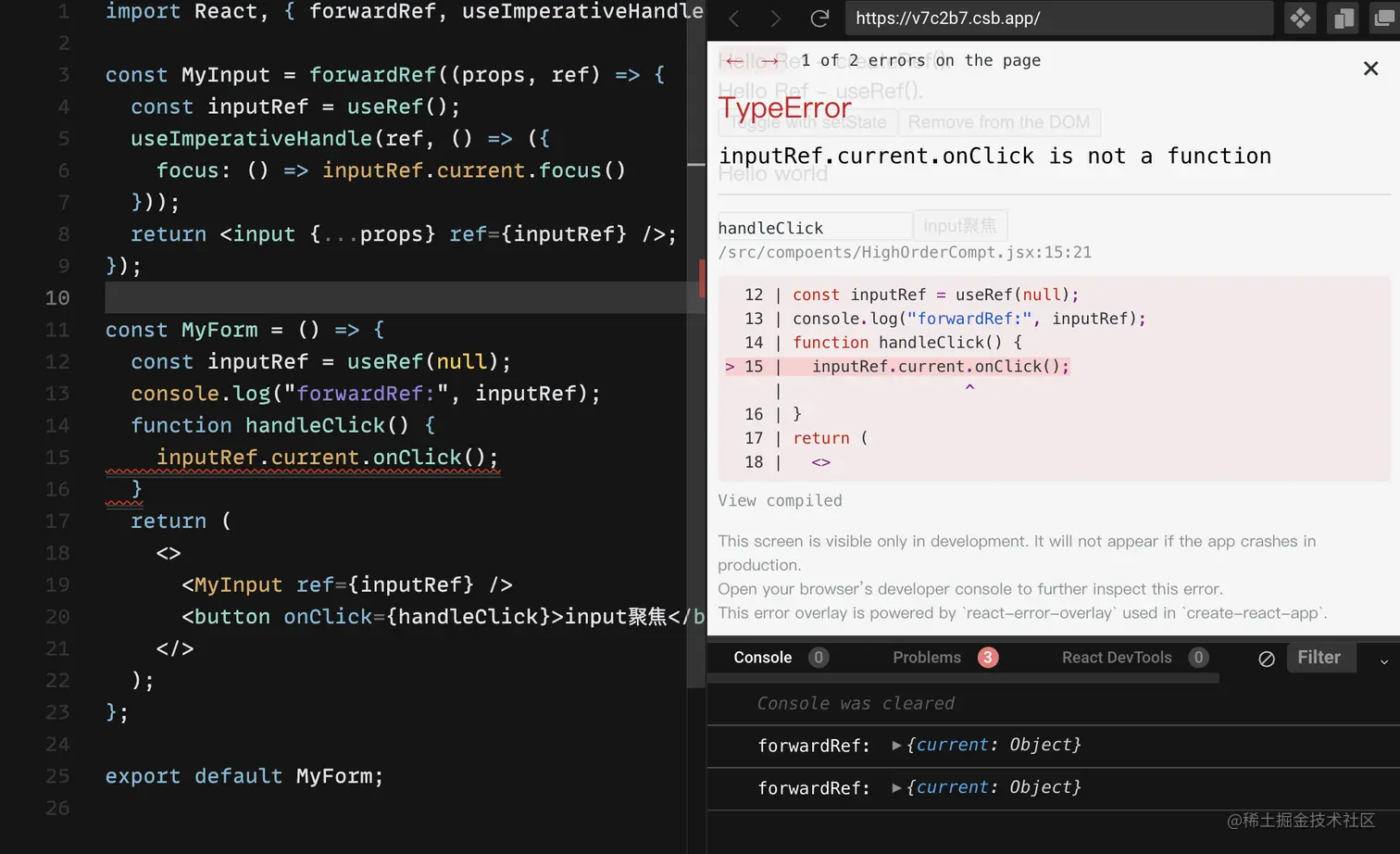Focus the console Filter field
The width and height of the screenshot is (1400, 854).
1321,658
